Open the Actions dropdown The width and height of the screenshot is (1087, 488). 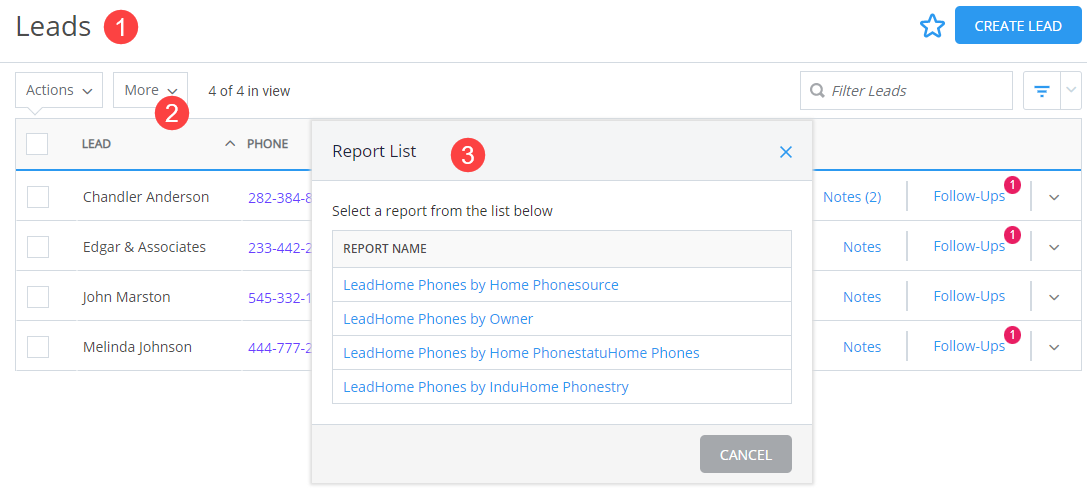click(x=59, y=90)
